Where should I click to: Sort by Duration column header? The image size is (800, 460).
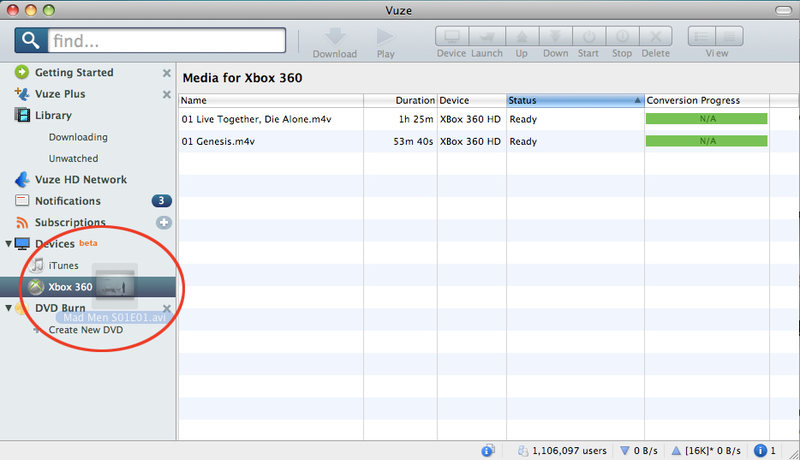tap(401, 100)
